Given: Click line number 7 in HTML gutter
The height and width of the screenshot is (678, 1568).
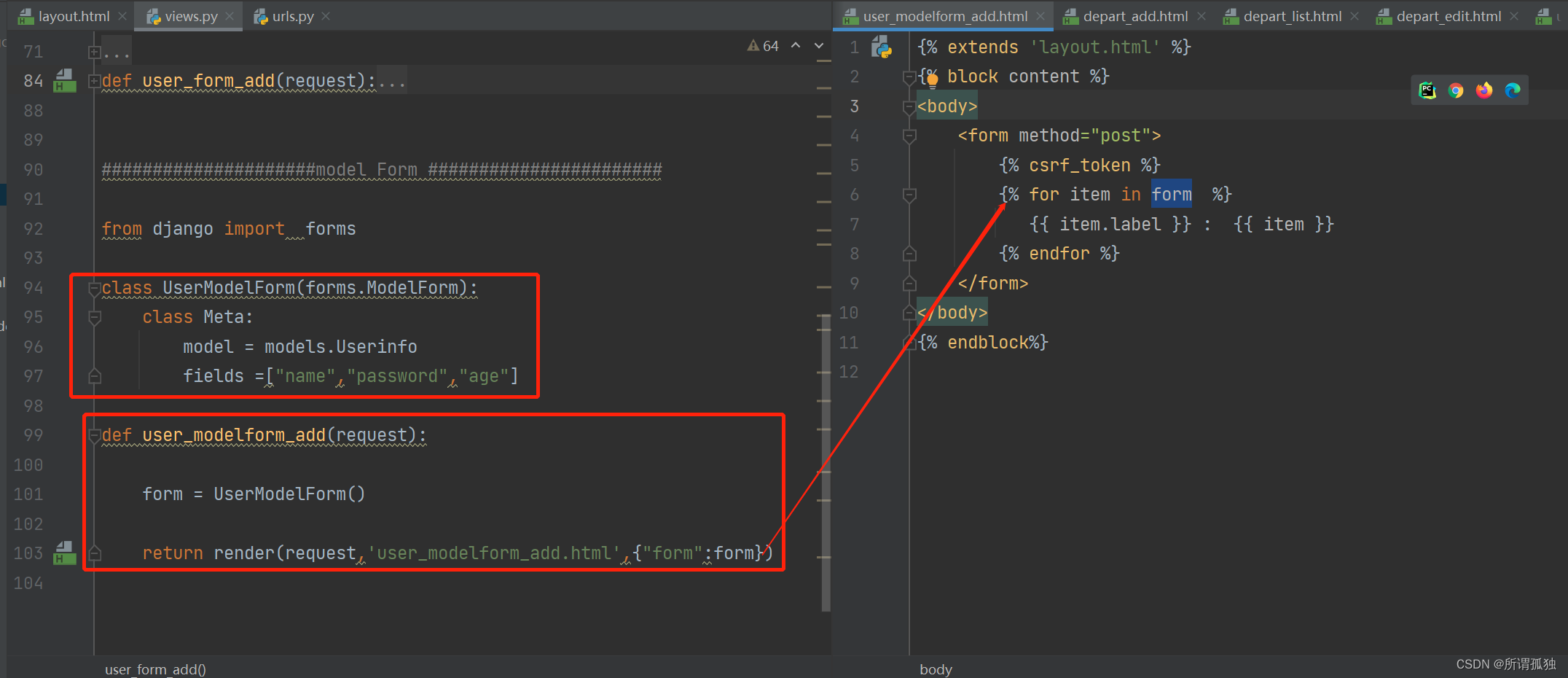Looking at the screenshot, I should coord(855,225).
